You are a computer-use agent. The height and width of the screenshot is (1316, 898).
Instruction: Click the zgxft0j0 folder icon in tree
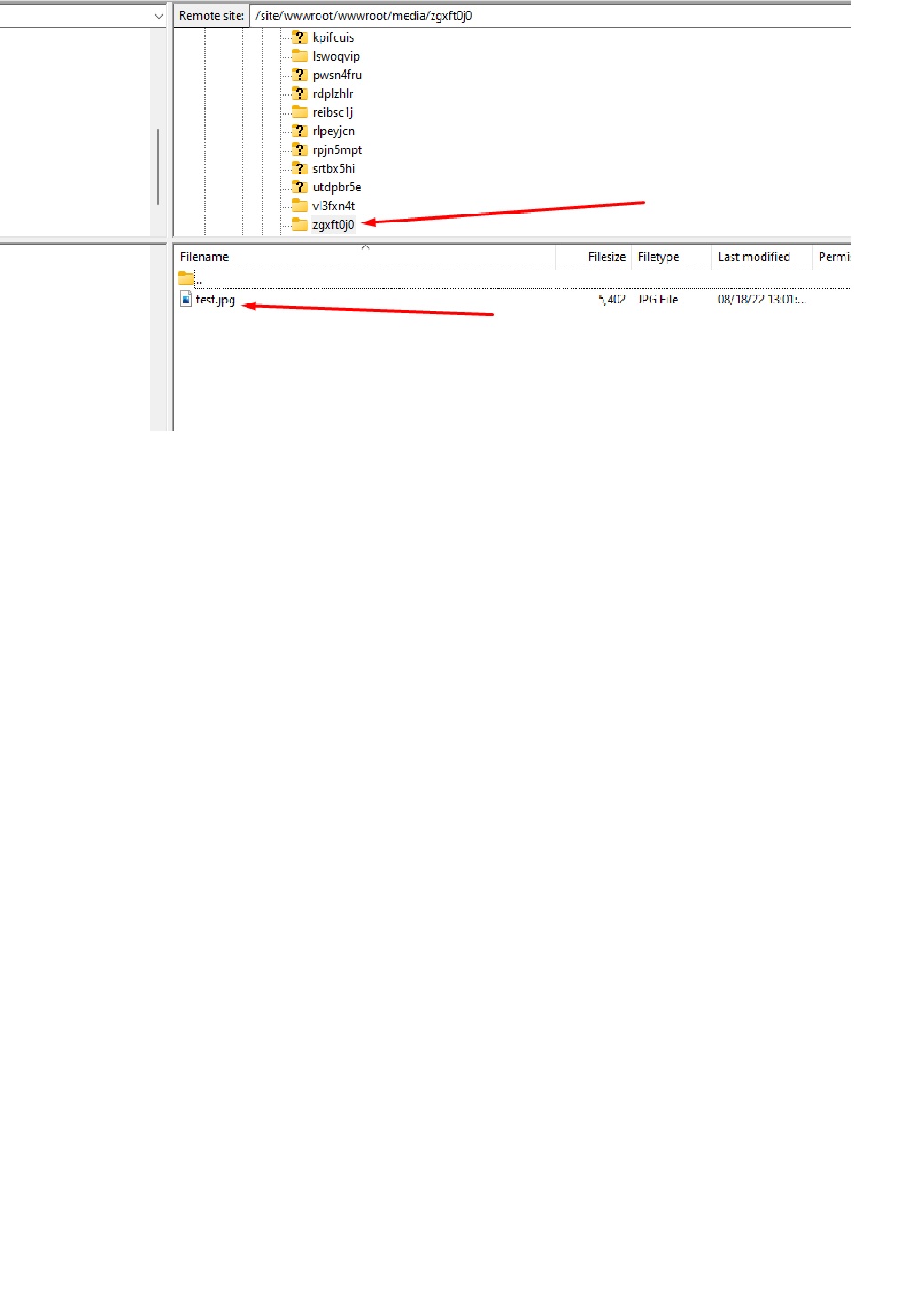(x=300, y=224)
